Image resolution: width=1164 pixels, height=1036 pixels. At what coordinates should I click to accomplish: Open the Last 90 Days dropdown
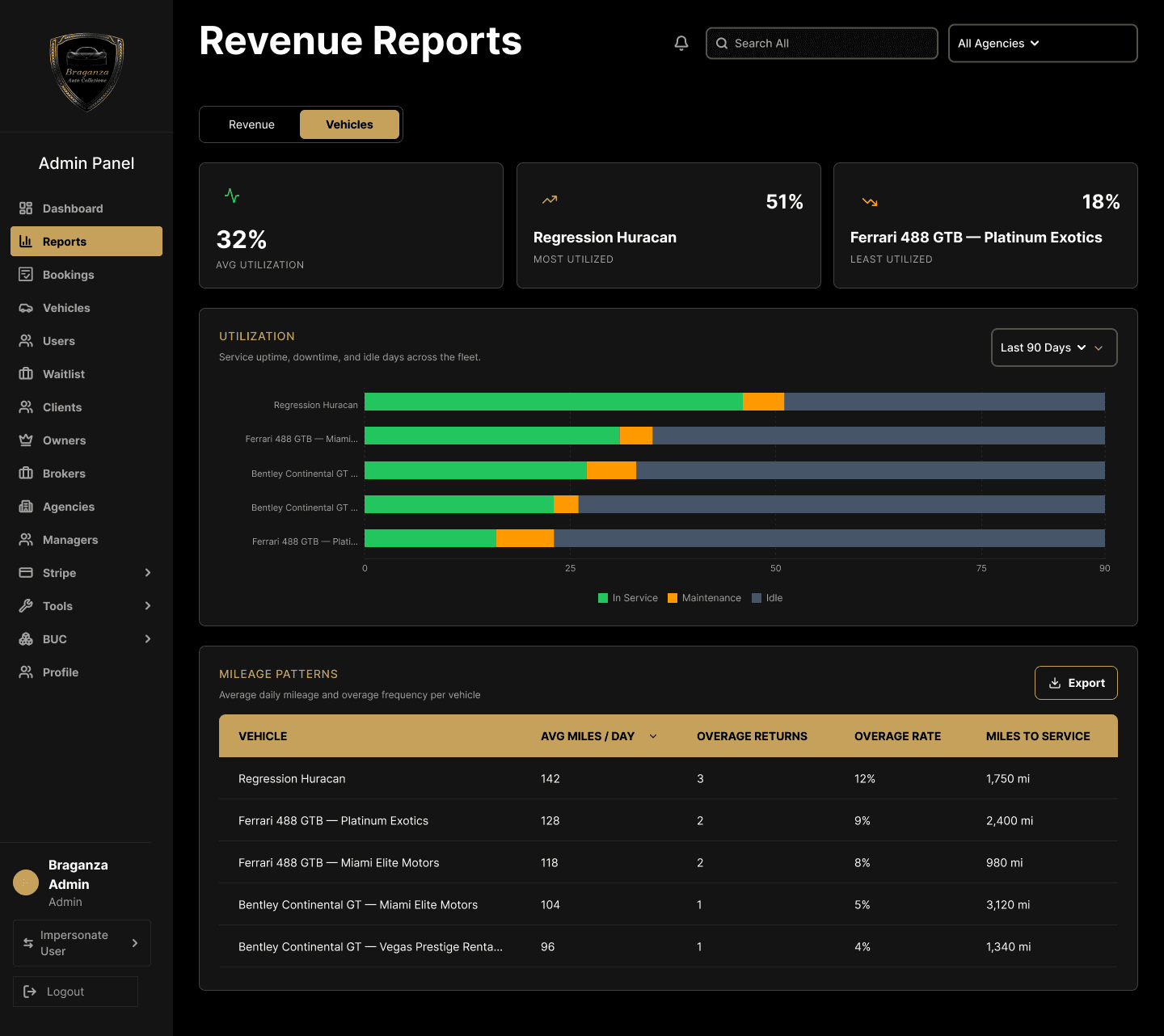(x=1054, y=347)
